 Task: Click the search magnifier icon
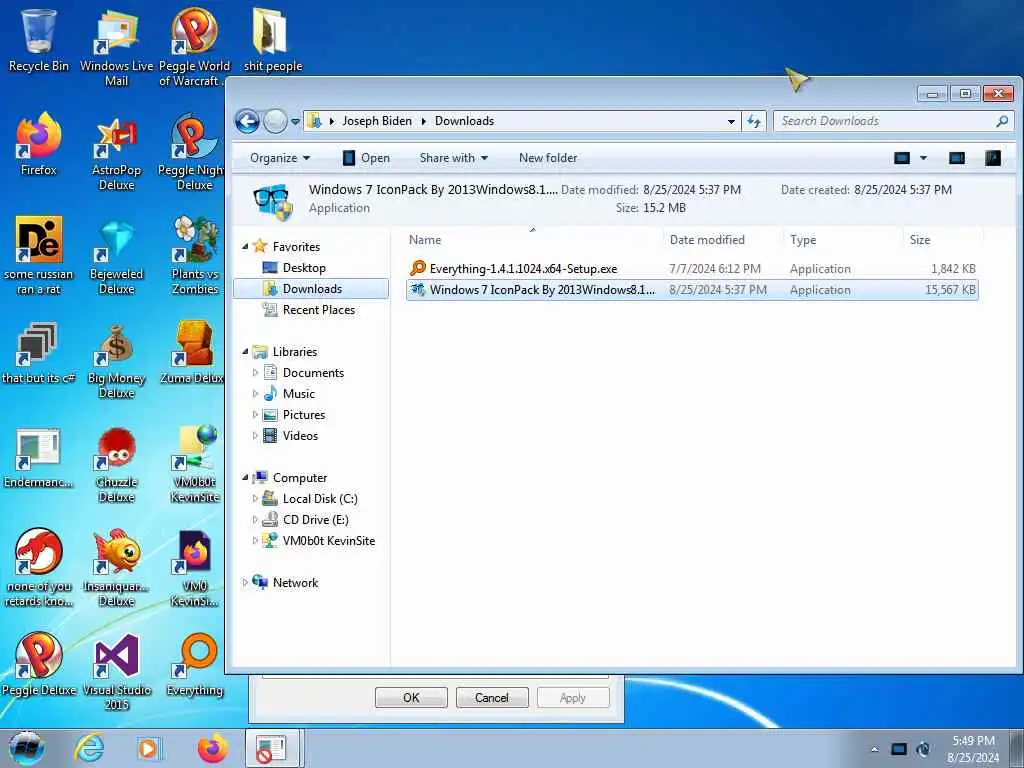coord(1002,121)
